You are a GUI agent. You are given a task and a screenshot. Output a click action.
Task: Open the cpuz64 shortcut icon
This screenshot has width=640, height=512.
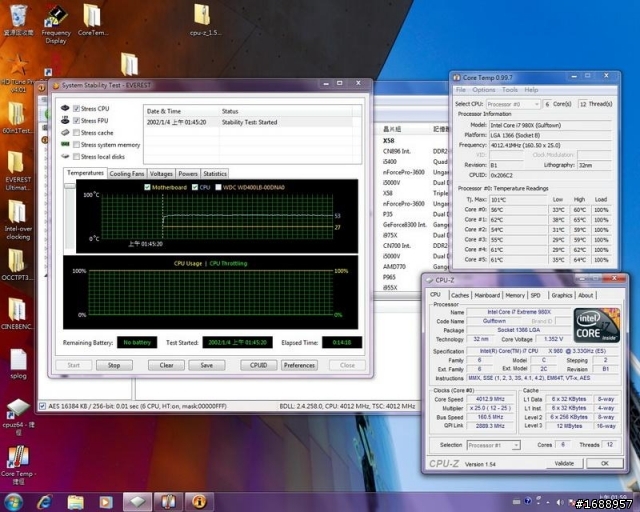[x=18, y=416]
